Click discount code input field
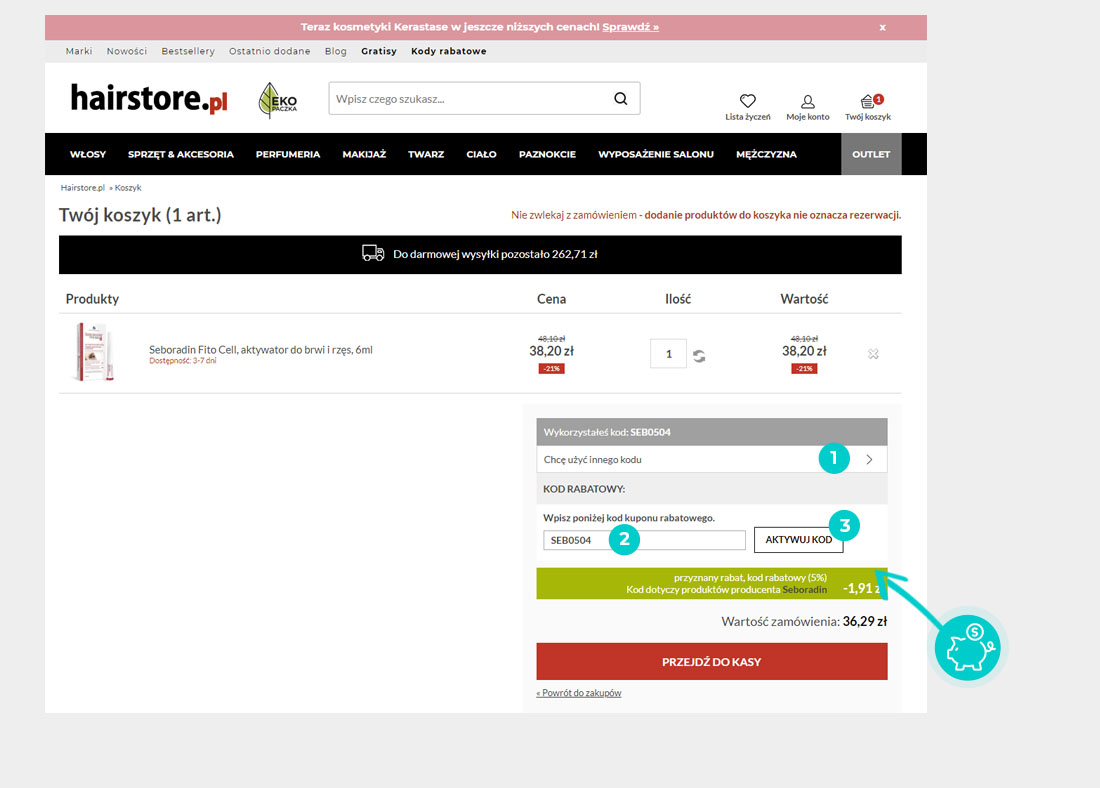The width and height of the screenshot is (1100, 788). (x=644, y=540)
